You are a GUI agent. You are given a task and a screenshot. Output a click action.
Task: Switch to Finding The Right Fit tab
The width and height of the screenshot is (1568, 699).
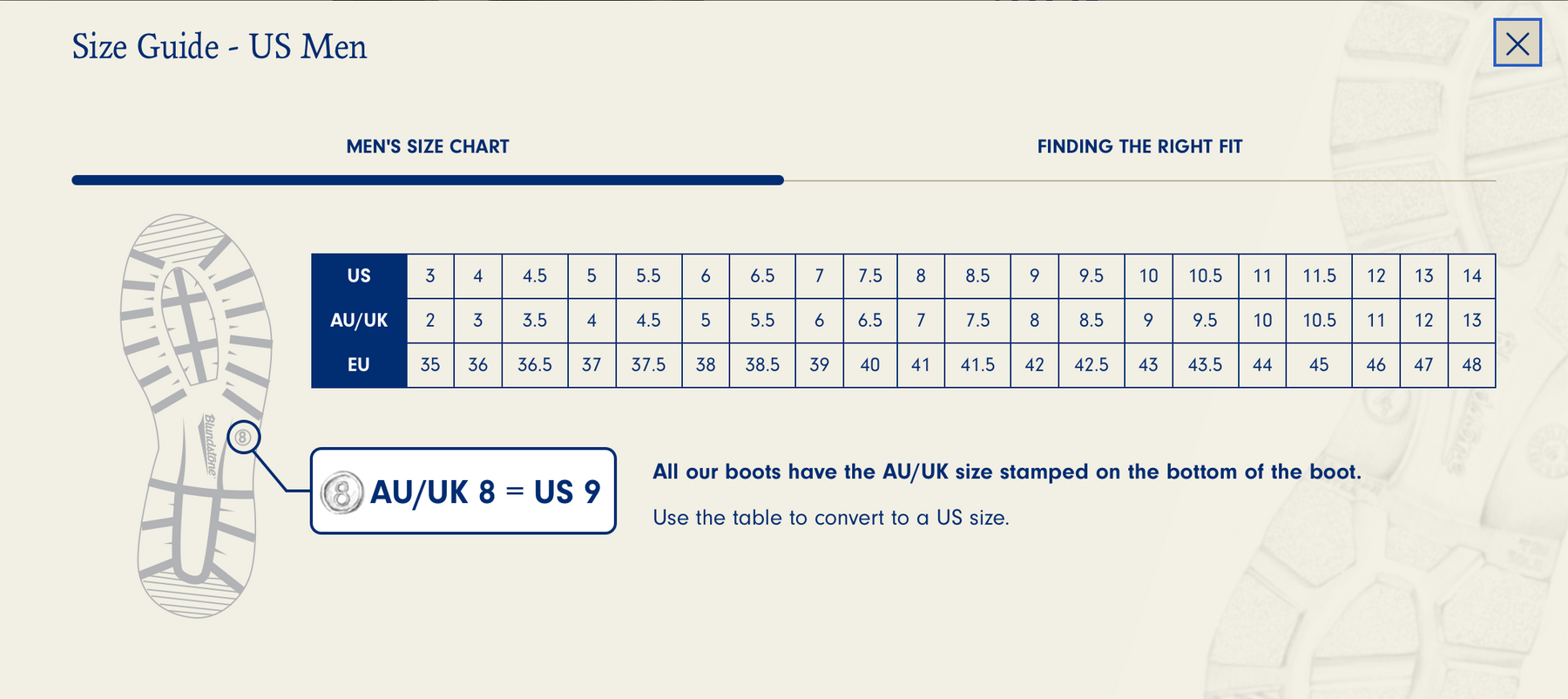point(1139,146)
